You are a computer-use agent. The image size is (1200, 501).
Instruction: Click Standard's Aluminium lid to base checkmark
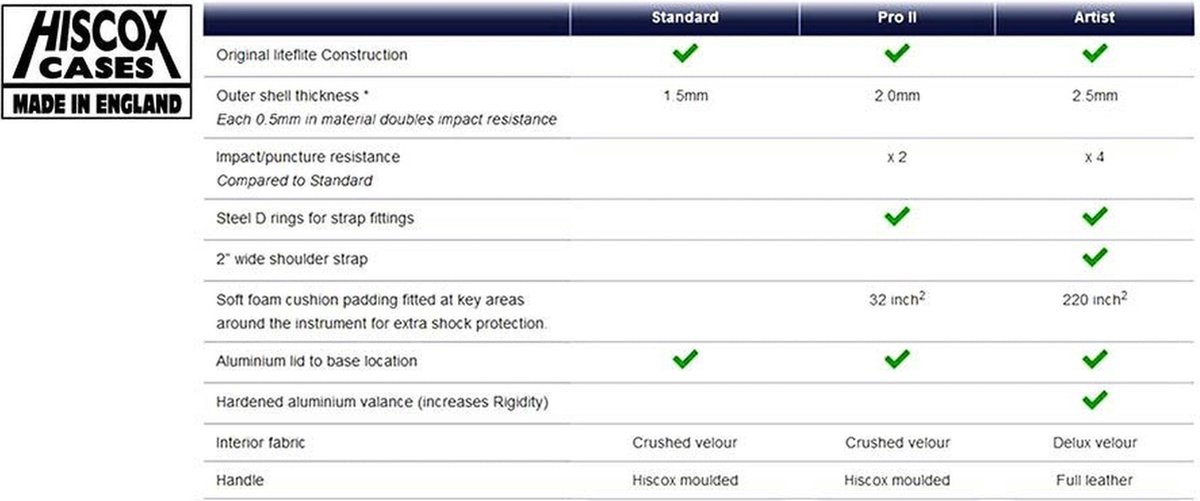685,358
